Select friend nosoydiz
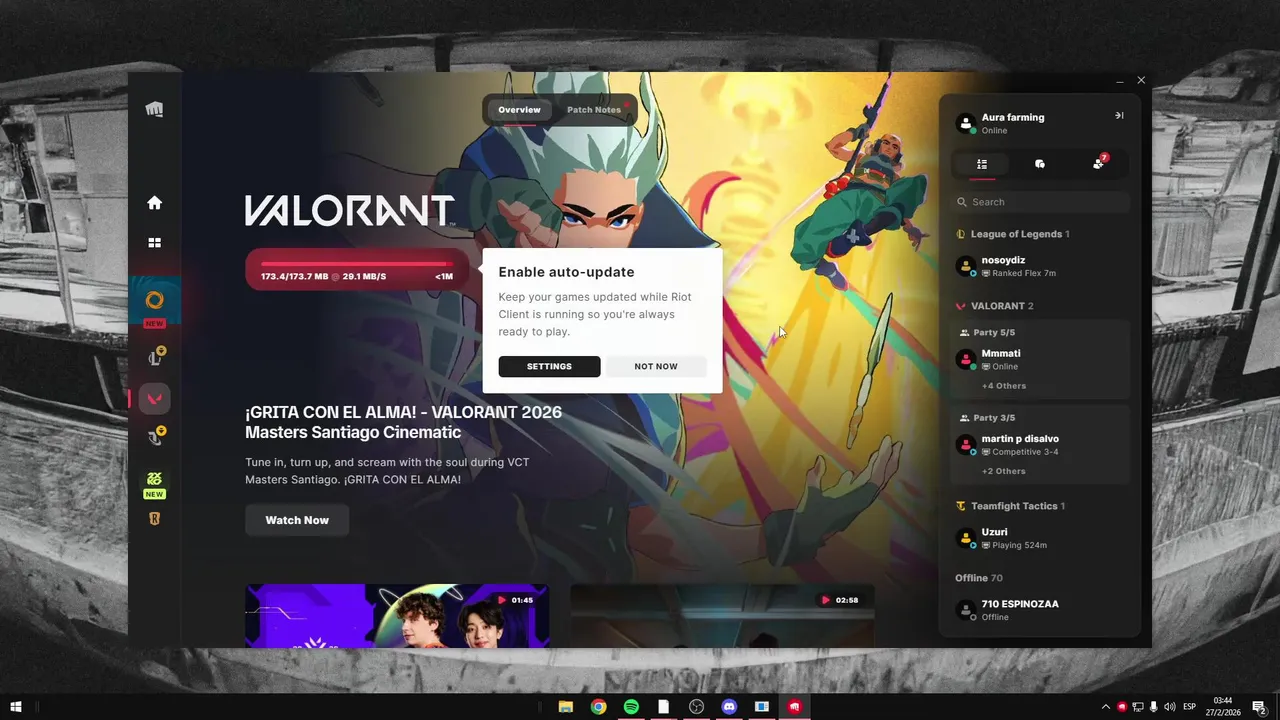Screen dimensions: 1280x720 1040,266
